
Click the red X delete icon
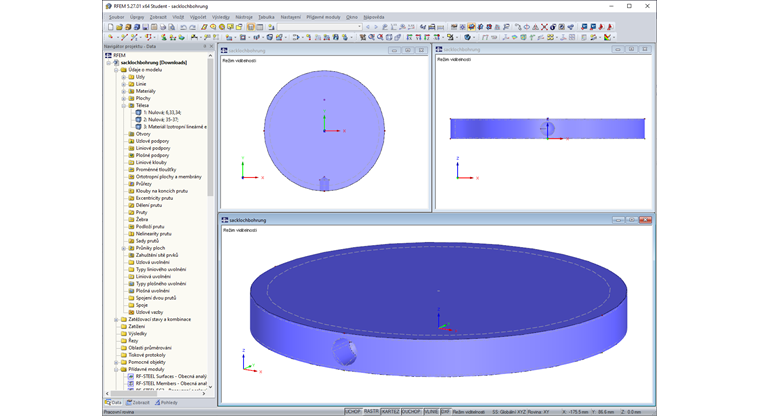click(x=544, y=27)
